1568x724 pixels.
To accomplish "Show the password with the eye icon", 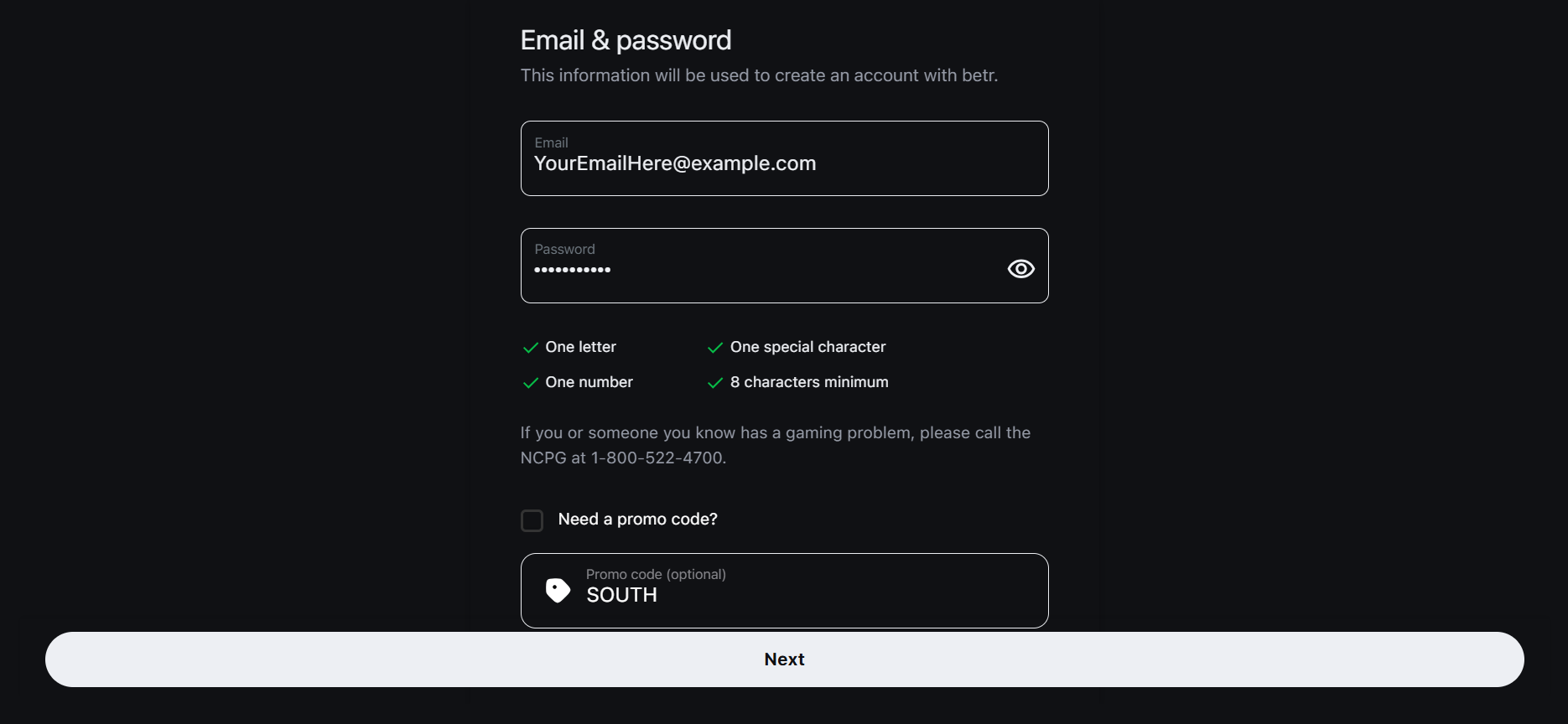I will pos(1020,268).
